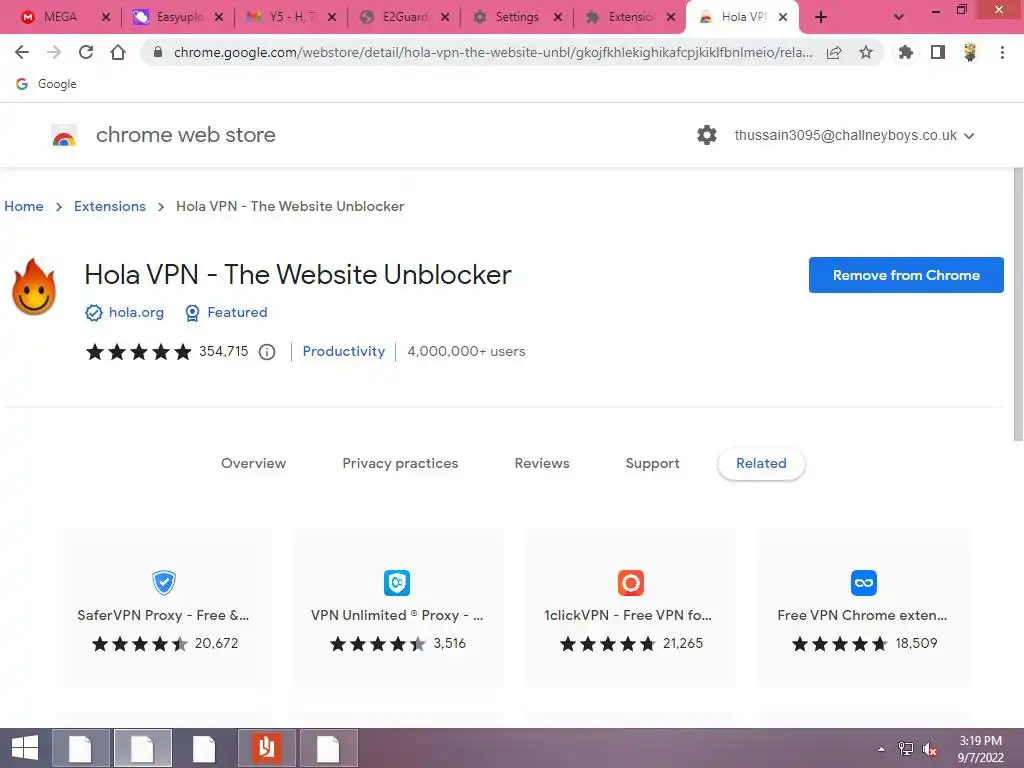Expand the thussain3095 account dropdown

coord(969,136)
